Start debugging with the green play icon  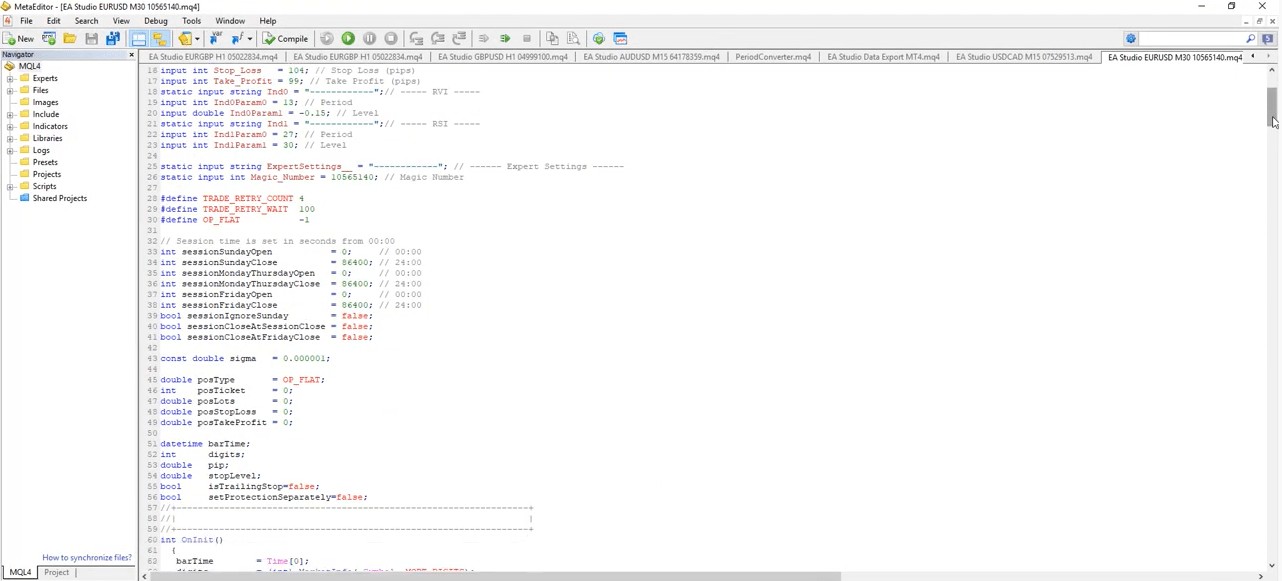[x=348, y=38]
